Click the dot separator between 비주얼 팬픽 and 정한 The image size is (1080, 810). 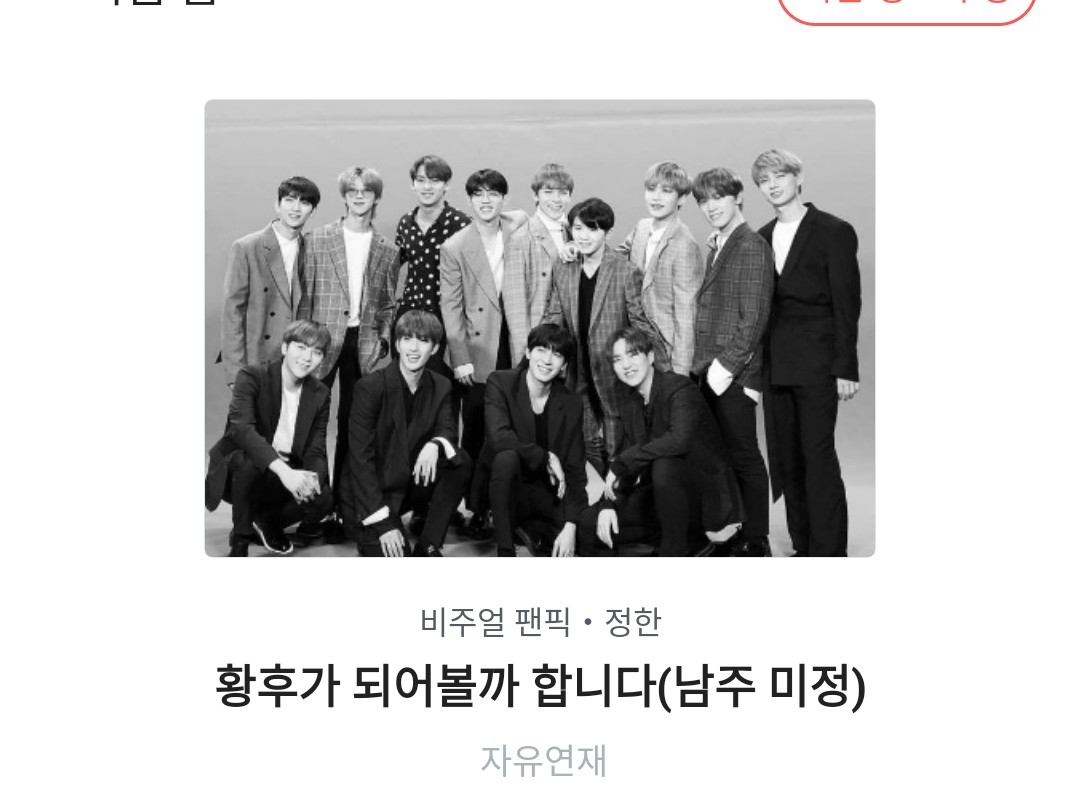(x=588, y=623)
